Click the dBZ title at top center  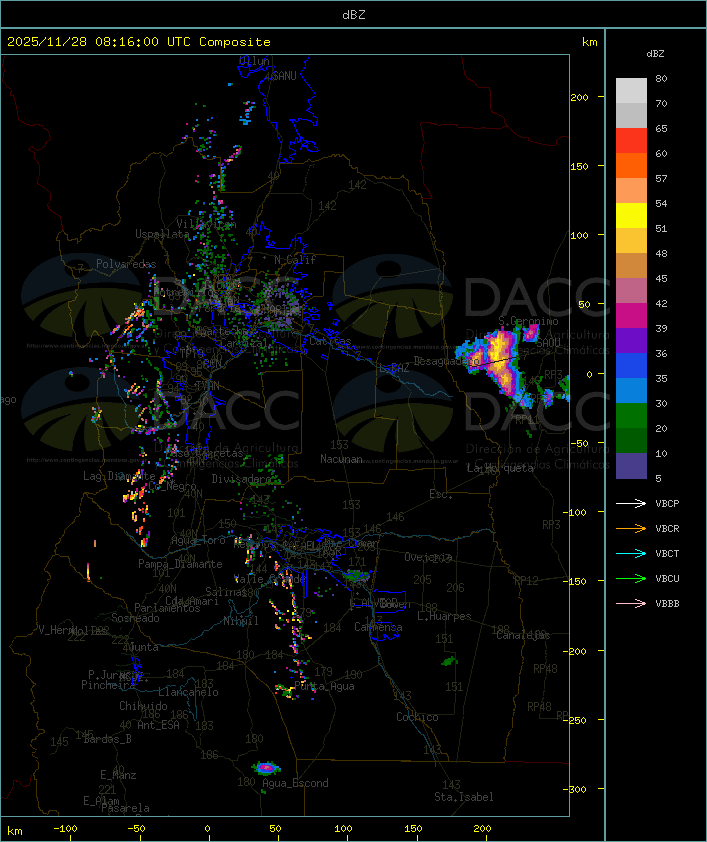click(354, 14)
